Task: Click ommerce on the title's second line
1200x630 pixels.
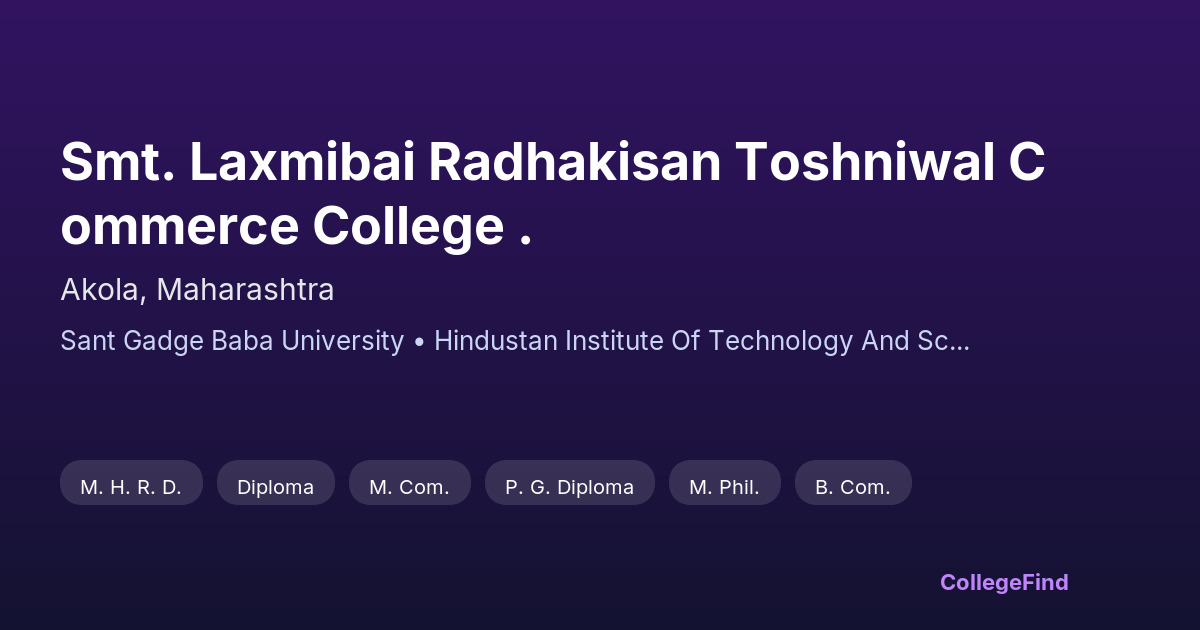Action: (179, 227)
